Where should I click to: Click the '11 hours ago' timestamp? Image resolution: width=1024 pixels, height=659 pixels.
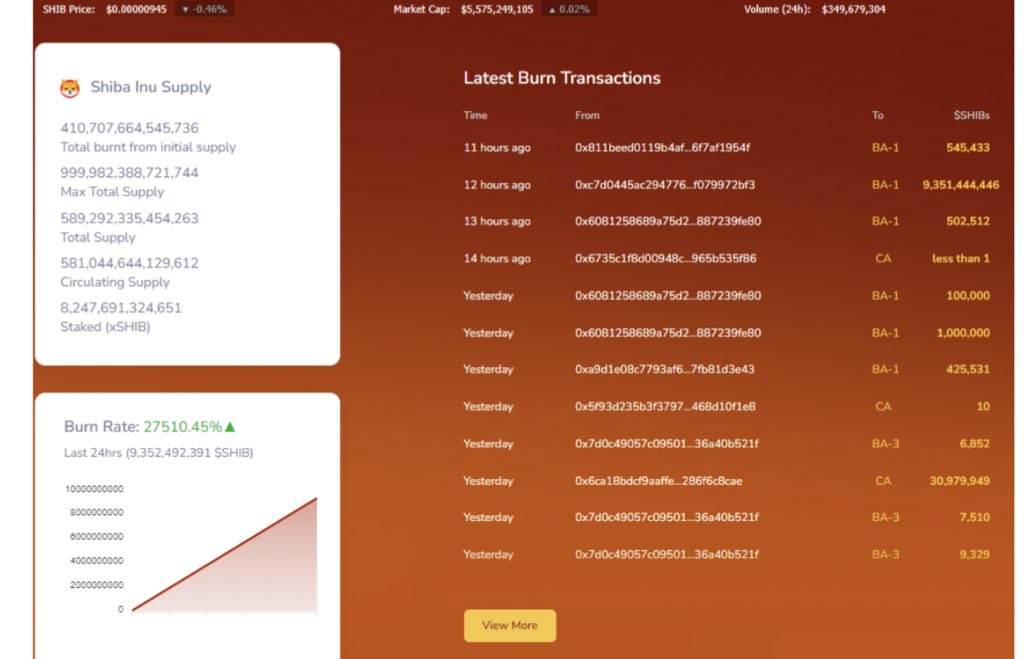(497, 148)
